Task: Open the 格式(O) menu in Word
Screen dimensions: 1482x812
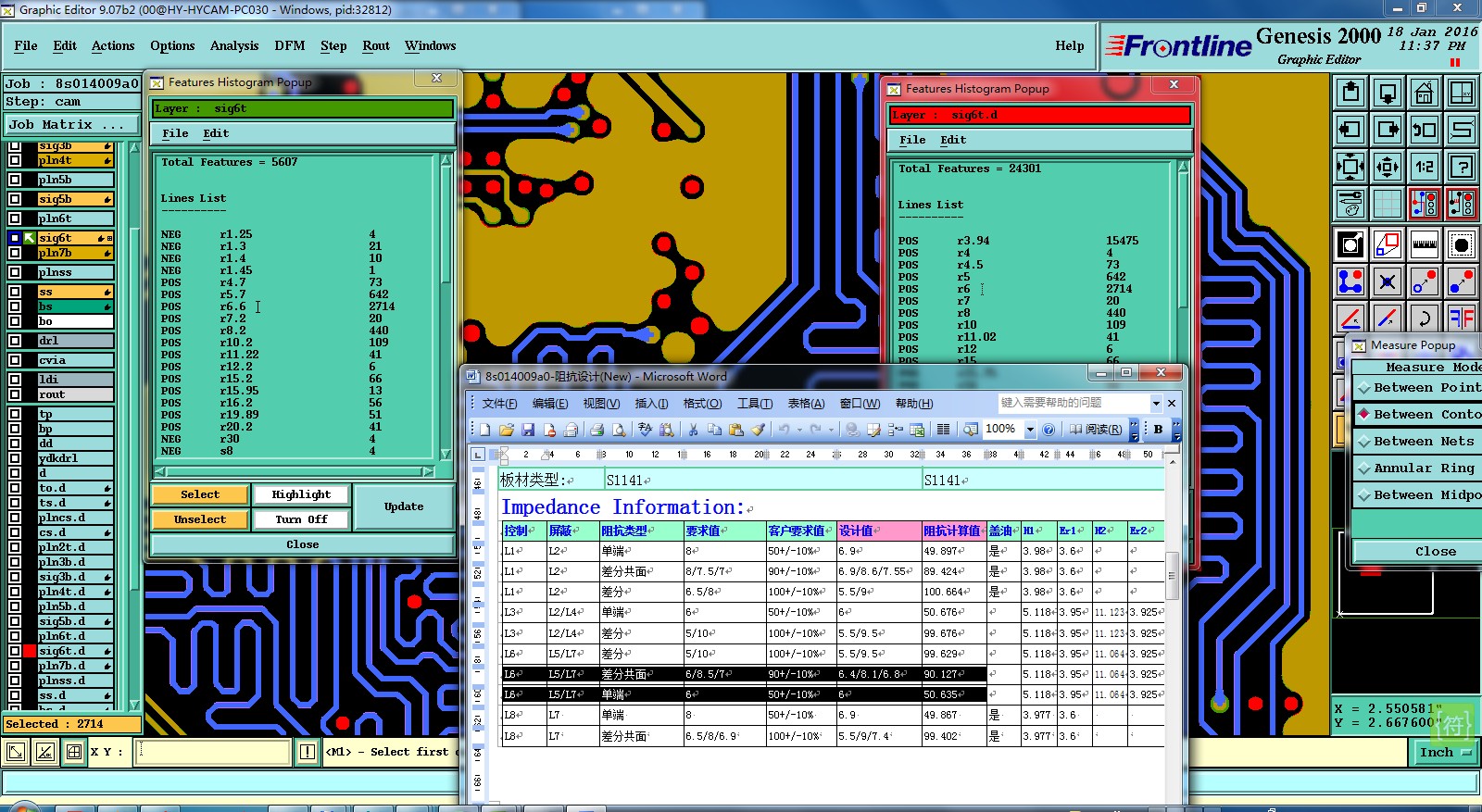Action: pyautogui.click(x=702, y=404)
